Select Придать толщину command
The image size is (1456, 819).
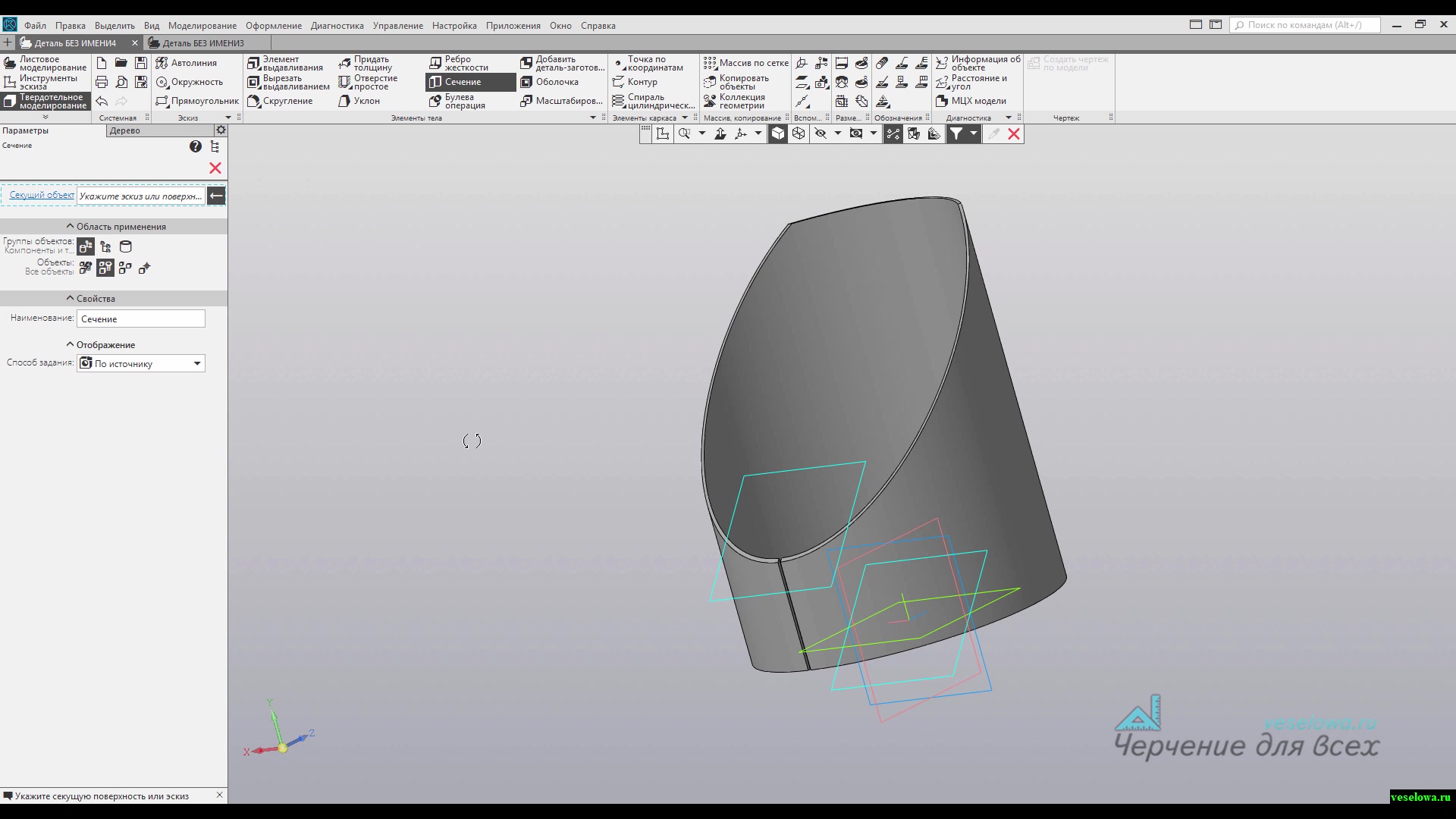pyautogui.click(x=366, y=63)
